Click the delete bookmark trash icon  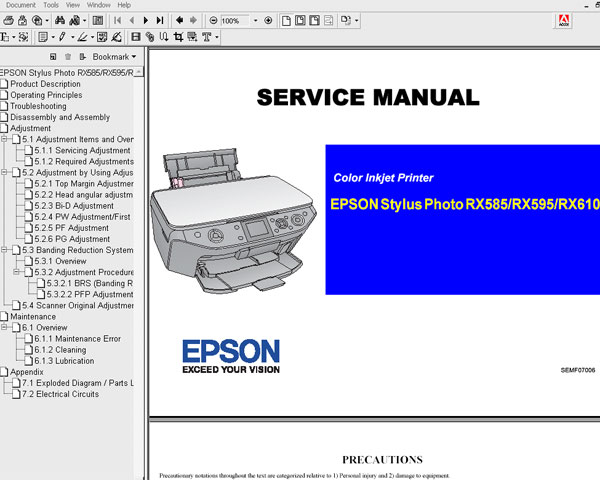click(68, 57)
